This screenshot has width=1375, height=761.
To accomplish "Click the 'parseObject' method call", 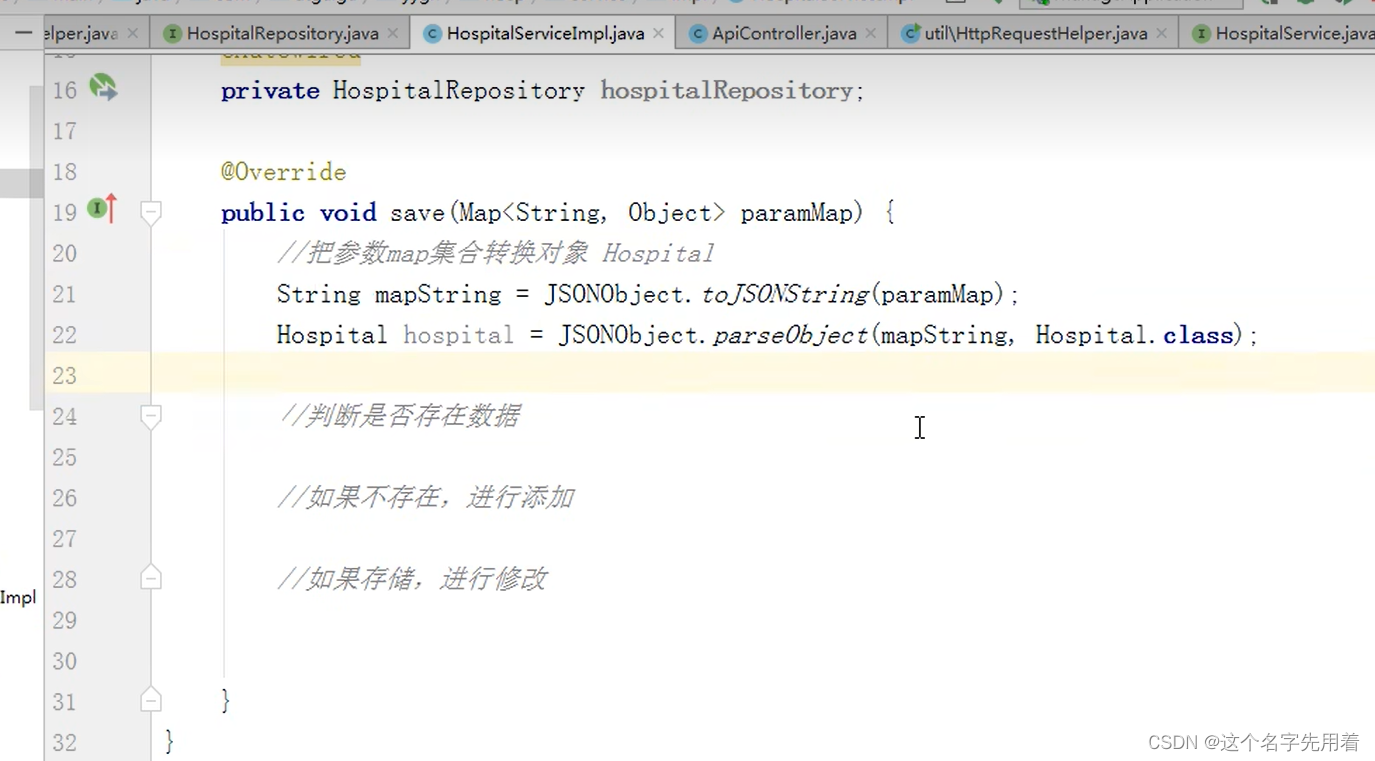I will 791,335.
